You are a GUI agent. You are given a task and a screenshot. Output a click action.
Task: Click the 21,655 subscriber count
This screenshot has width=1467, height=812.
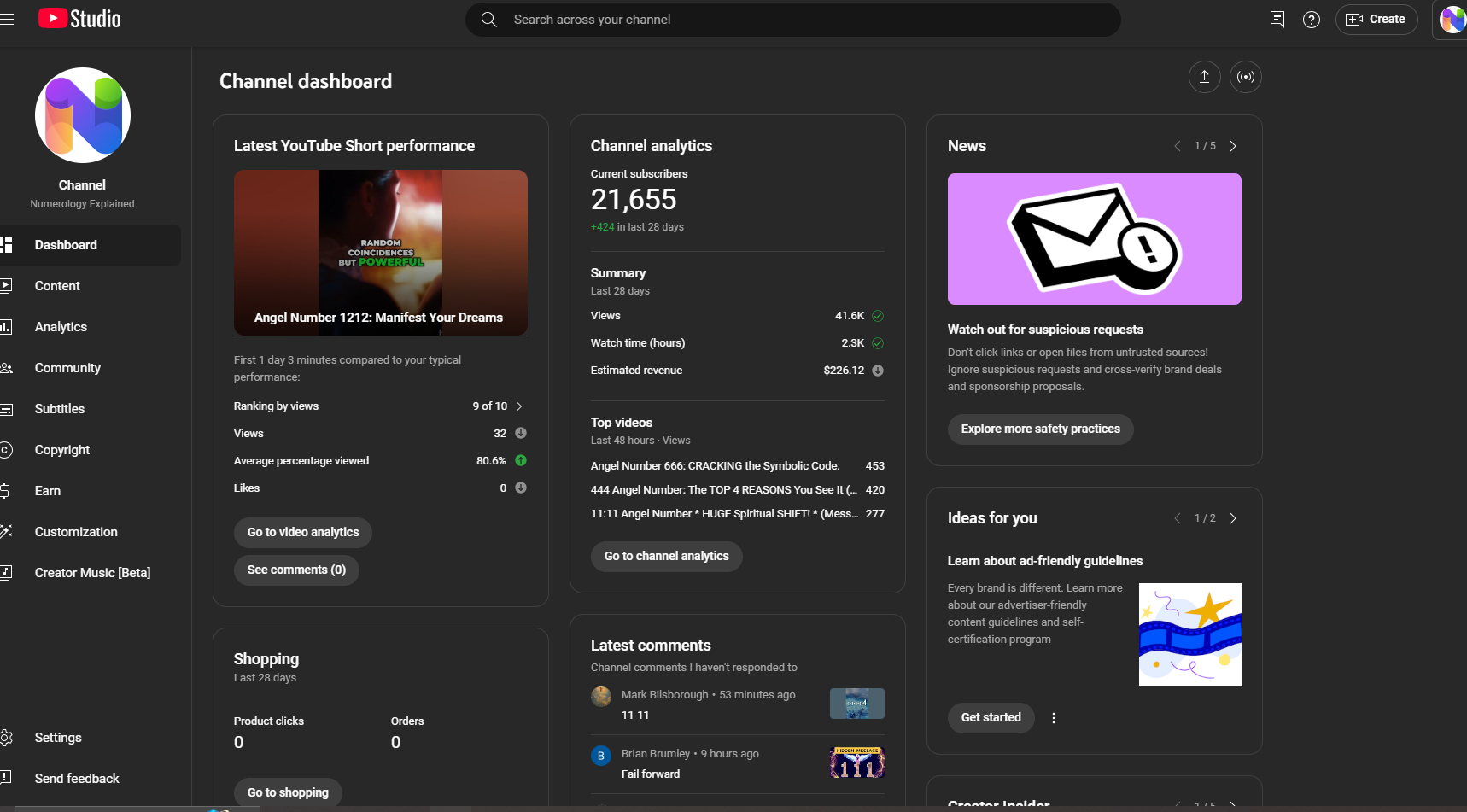[x=634, y=200]
